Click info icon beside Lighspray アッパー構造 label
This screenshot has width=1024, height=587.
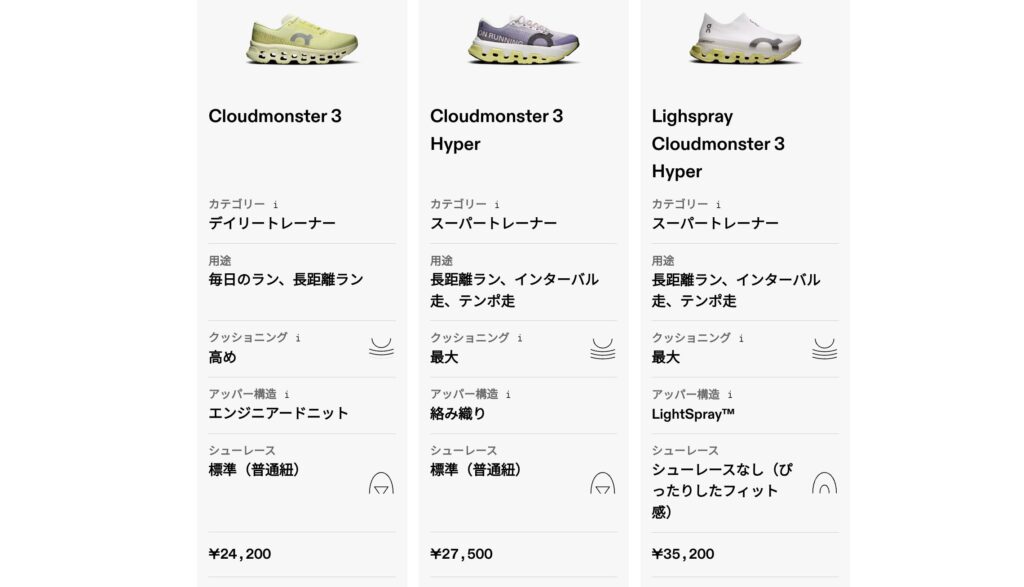coord(730,395)
